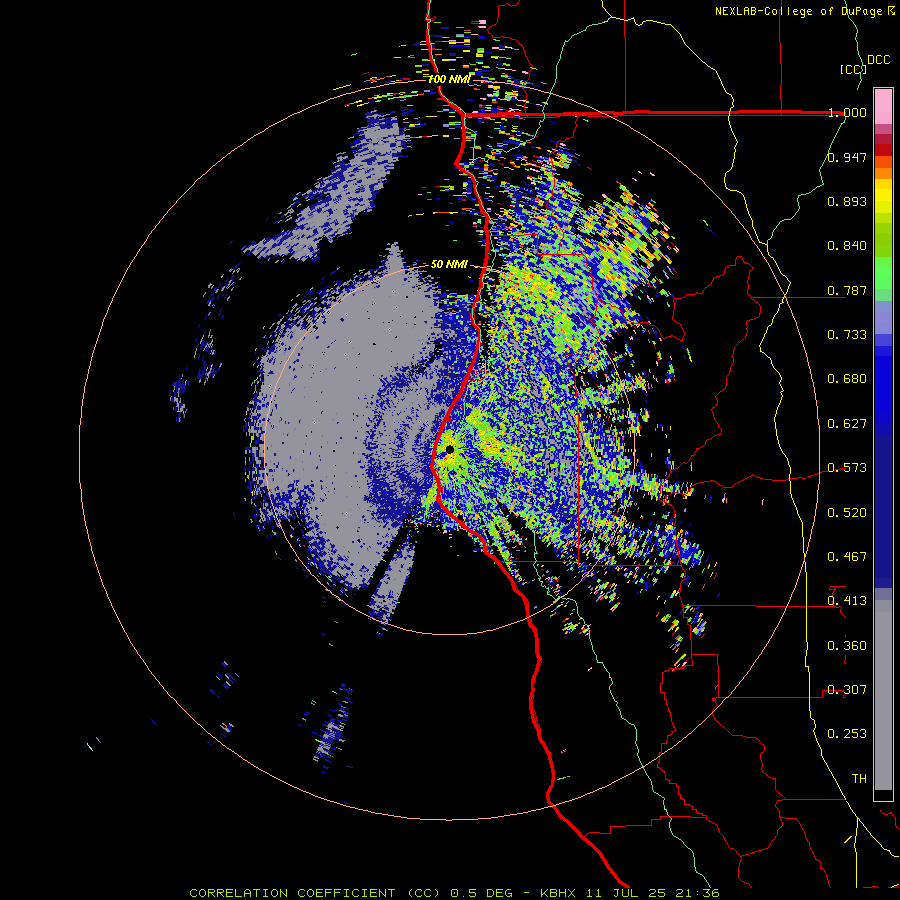Click the 0.253 scale value
Image resolution: width=900 pixels, height=900 pixels.
[847, 734]
